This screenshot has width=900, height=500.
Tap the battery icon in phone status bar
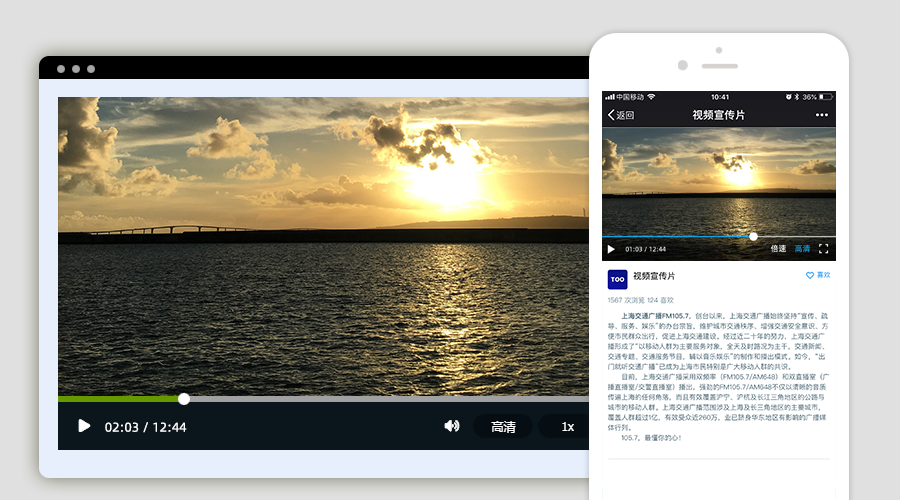click(825, 97)
